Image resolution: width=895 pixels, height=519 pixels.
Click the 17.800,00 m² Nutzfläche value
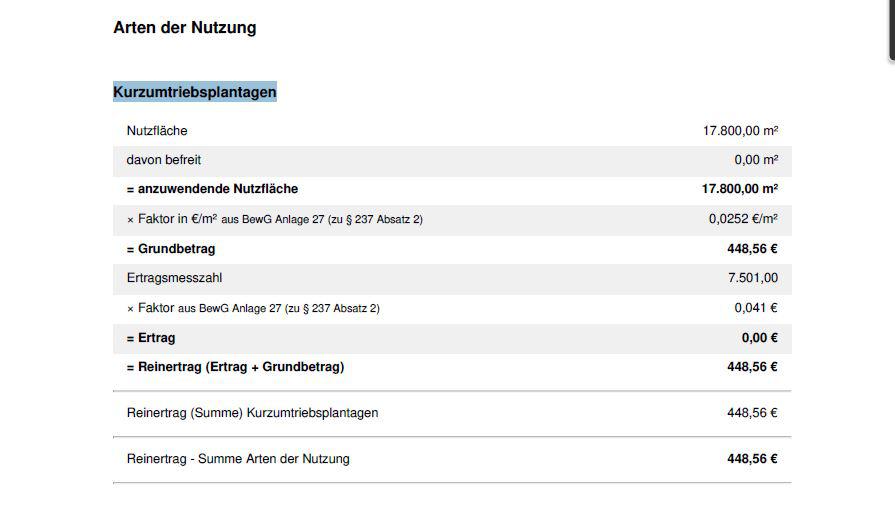[x=740, y=131]
